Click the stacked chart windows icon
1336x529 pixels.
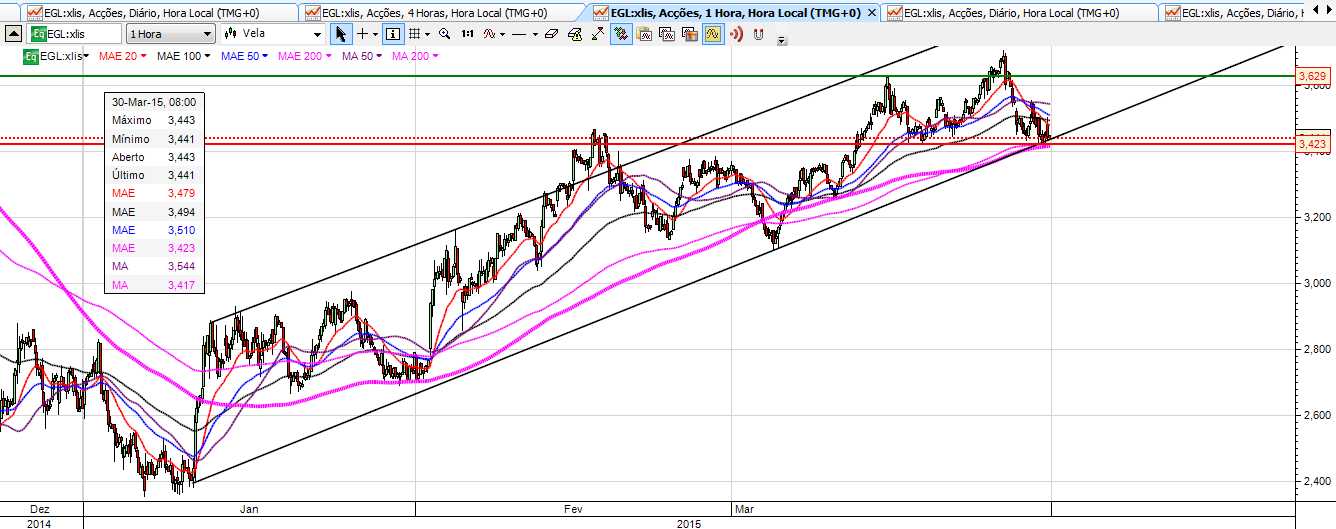click(x=668, y=34)
